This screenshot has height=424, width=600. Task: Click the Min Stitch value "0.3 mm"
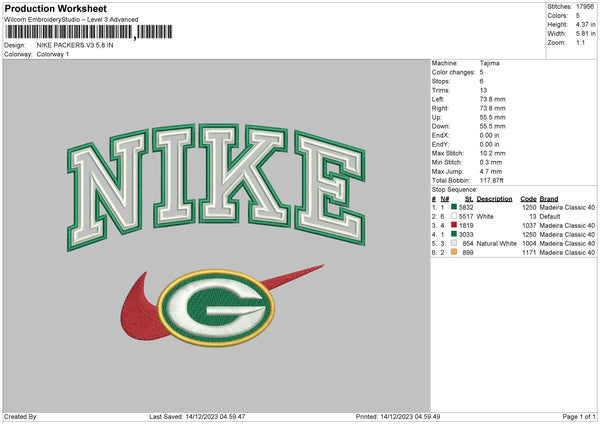tap(491, 162)
